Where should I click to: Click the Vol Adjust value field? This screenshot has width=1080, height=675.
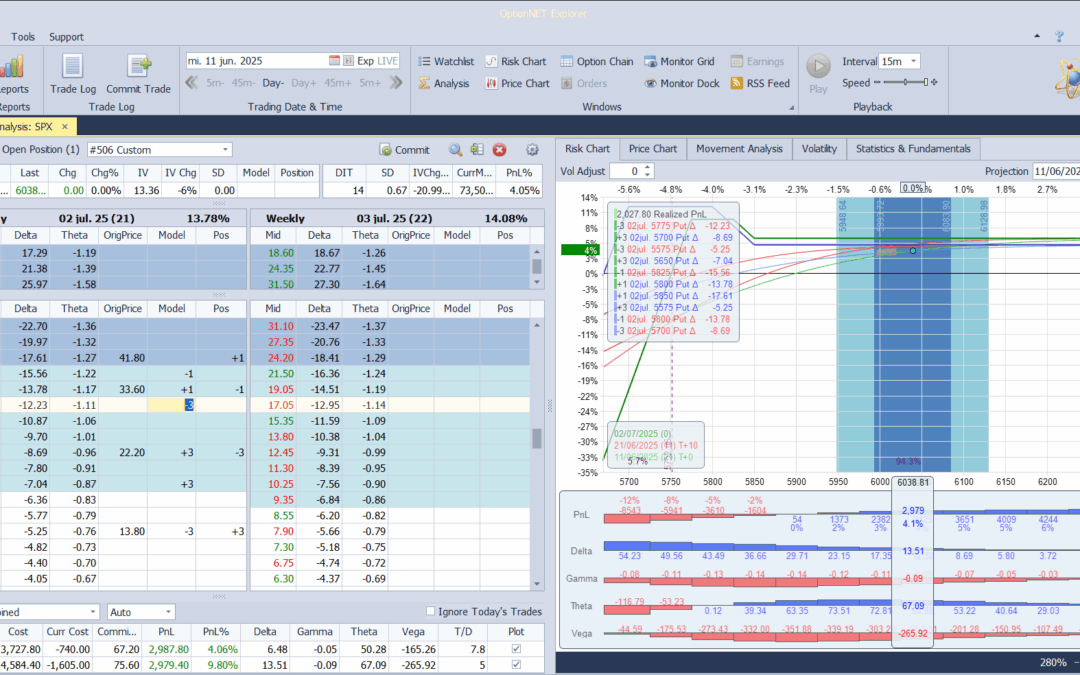[626, 171]
